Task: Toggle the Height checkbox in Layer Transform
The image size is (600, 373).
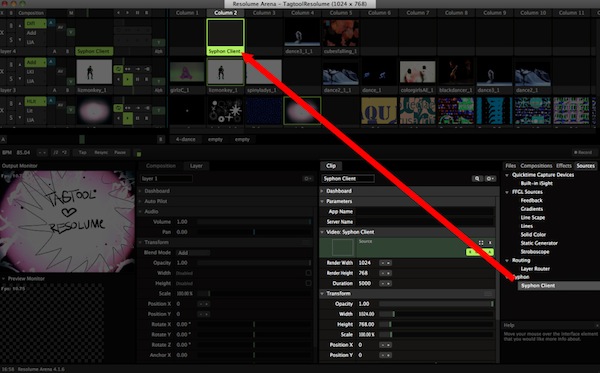Action: (x=308, y=283)
